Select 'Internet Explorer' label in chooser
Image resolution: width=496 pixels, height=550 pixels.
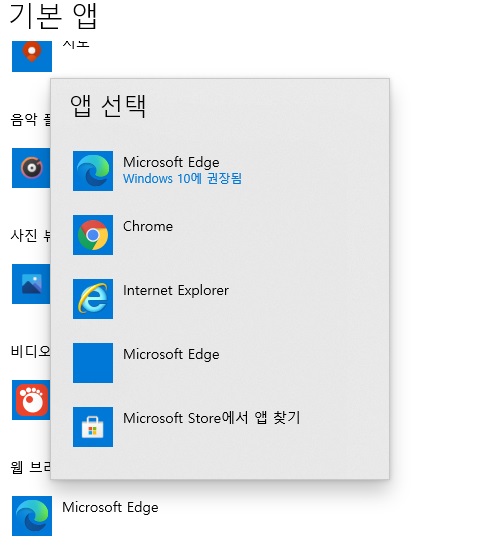tap(176, 290)
